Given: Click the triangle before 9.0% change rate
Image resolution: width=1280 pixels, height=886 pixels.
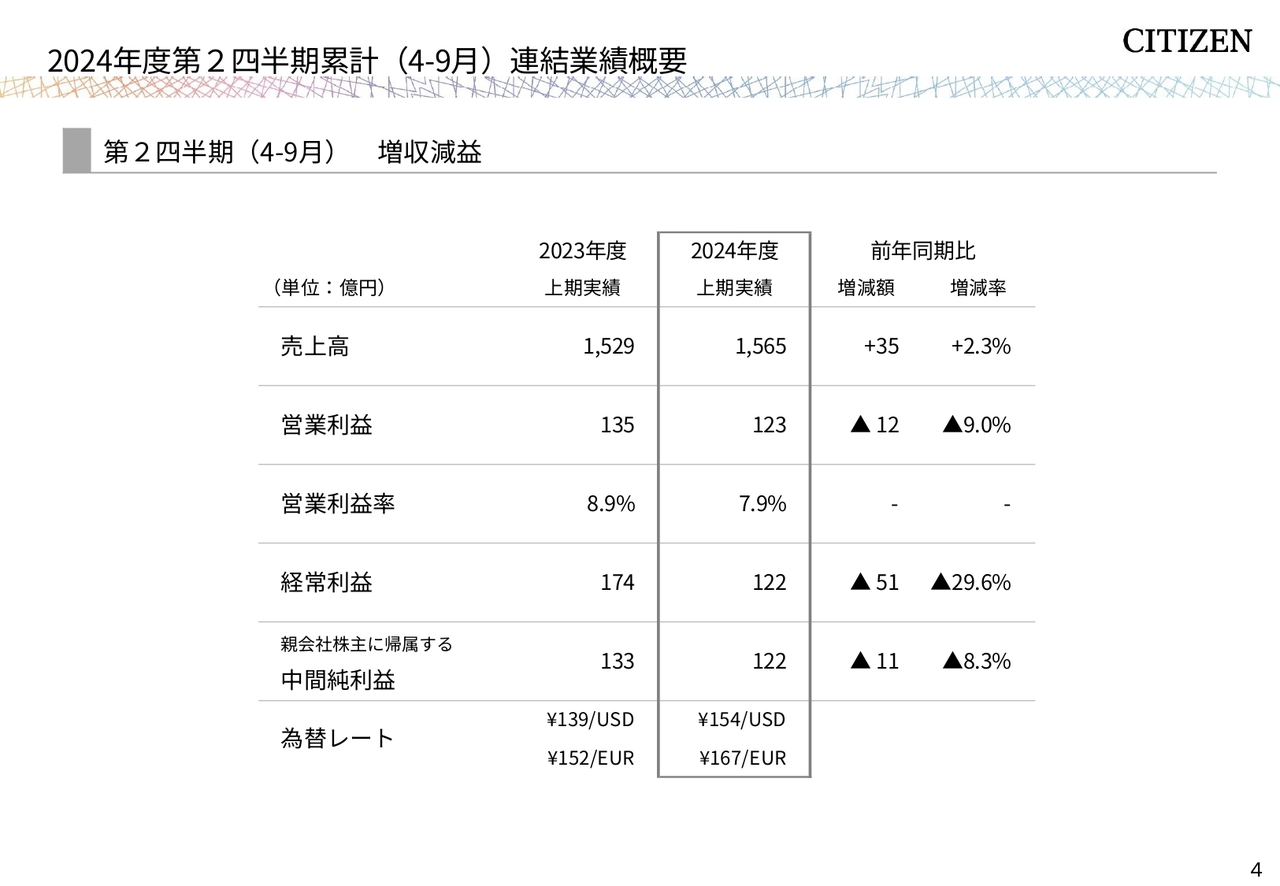Looking at the screenshot, I should (952, 425).
